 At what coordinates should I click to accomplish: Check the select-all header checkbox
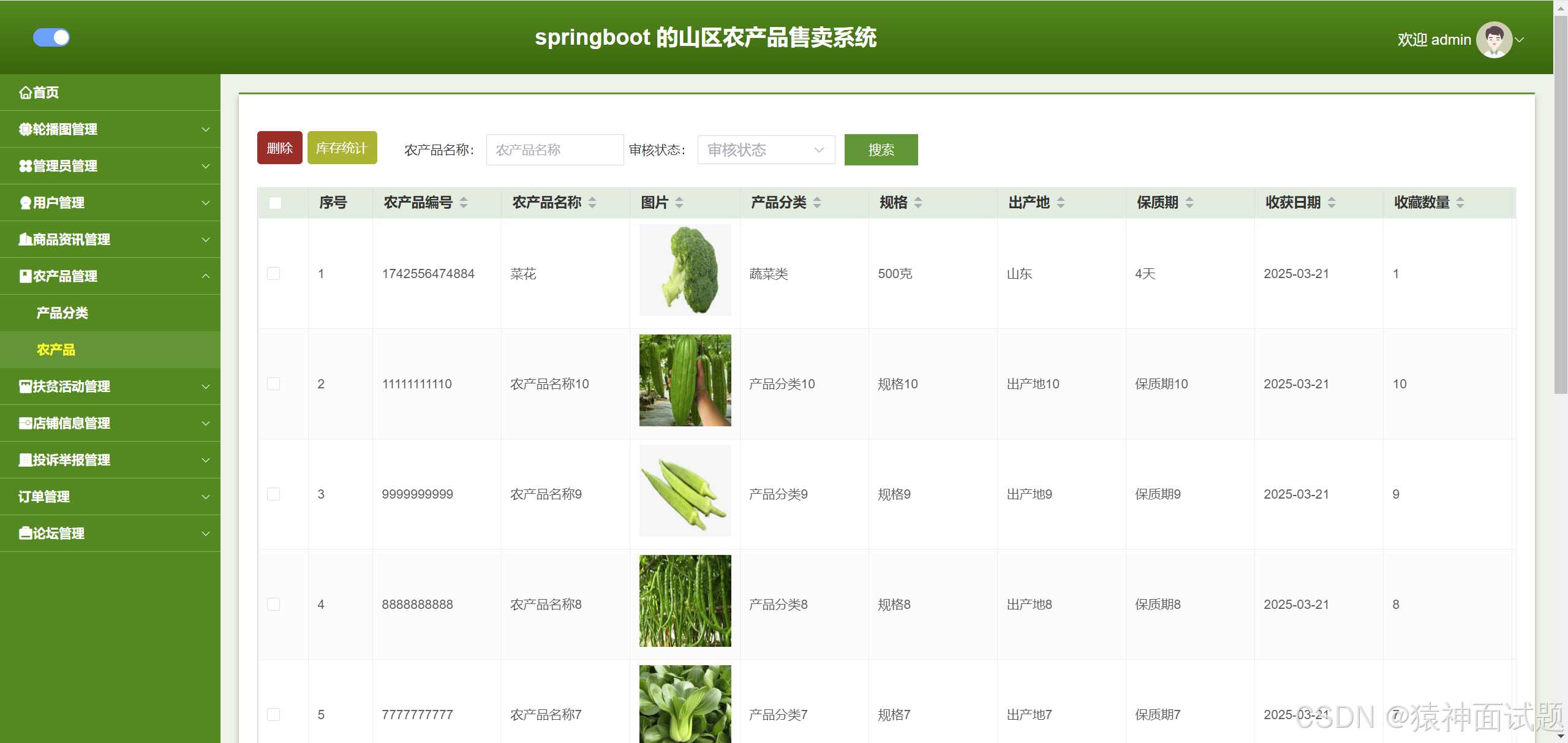[x=275, y=203]
